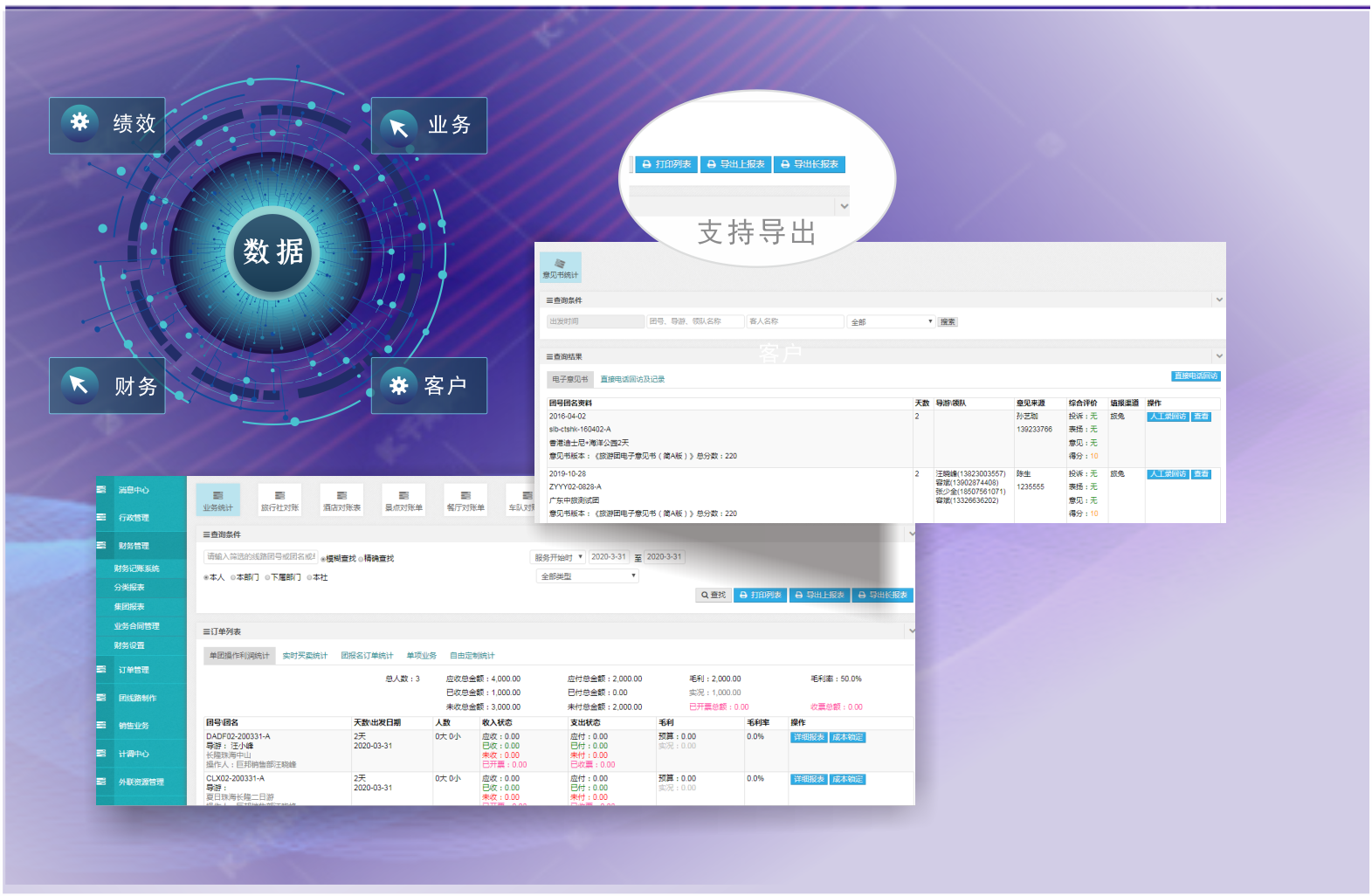This screenshot has width=1372, height=896.
Task: Collapse the 订单列表 panel chevron
Action: [x=912, y=631]
